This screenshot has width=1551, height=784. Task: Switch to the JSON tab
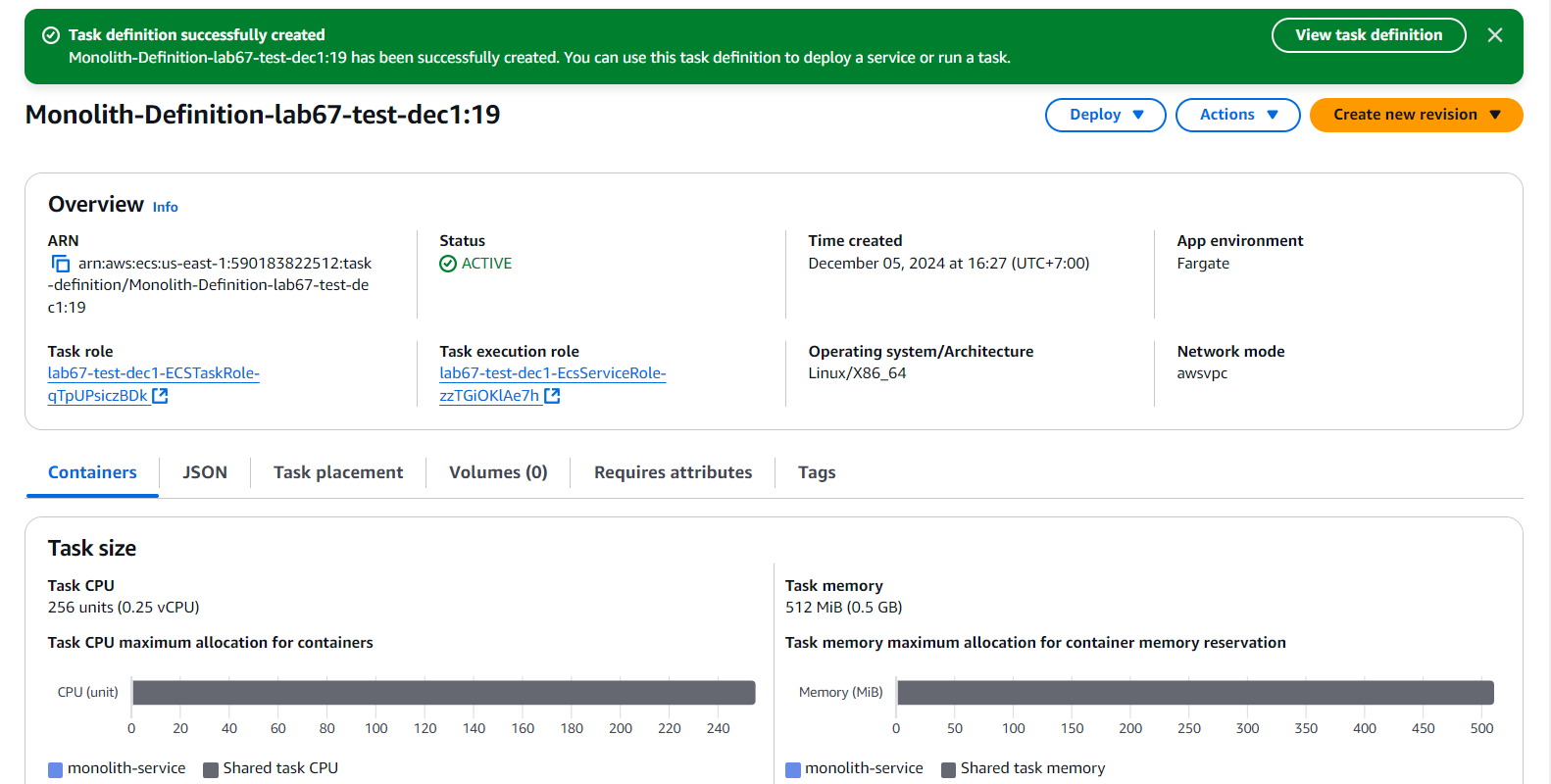pos(205,472)
